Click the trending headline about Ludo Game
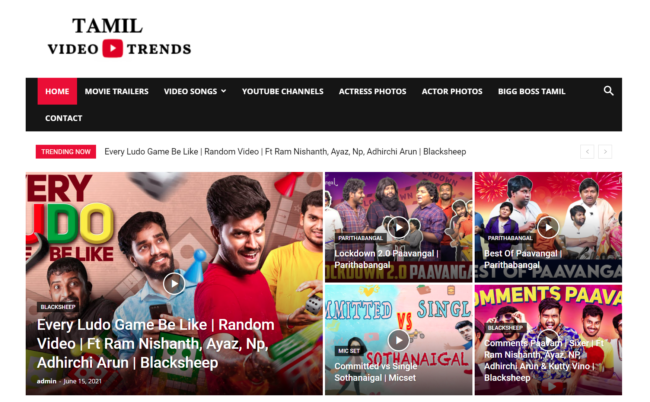The image size is (650, 402). click(x=285, y=152)
